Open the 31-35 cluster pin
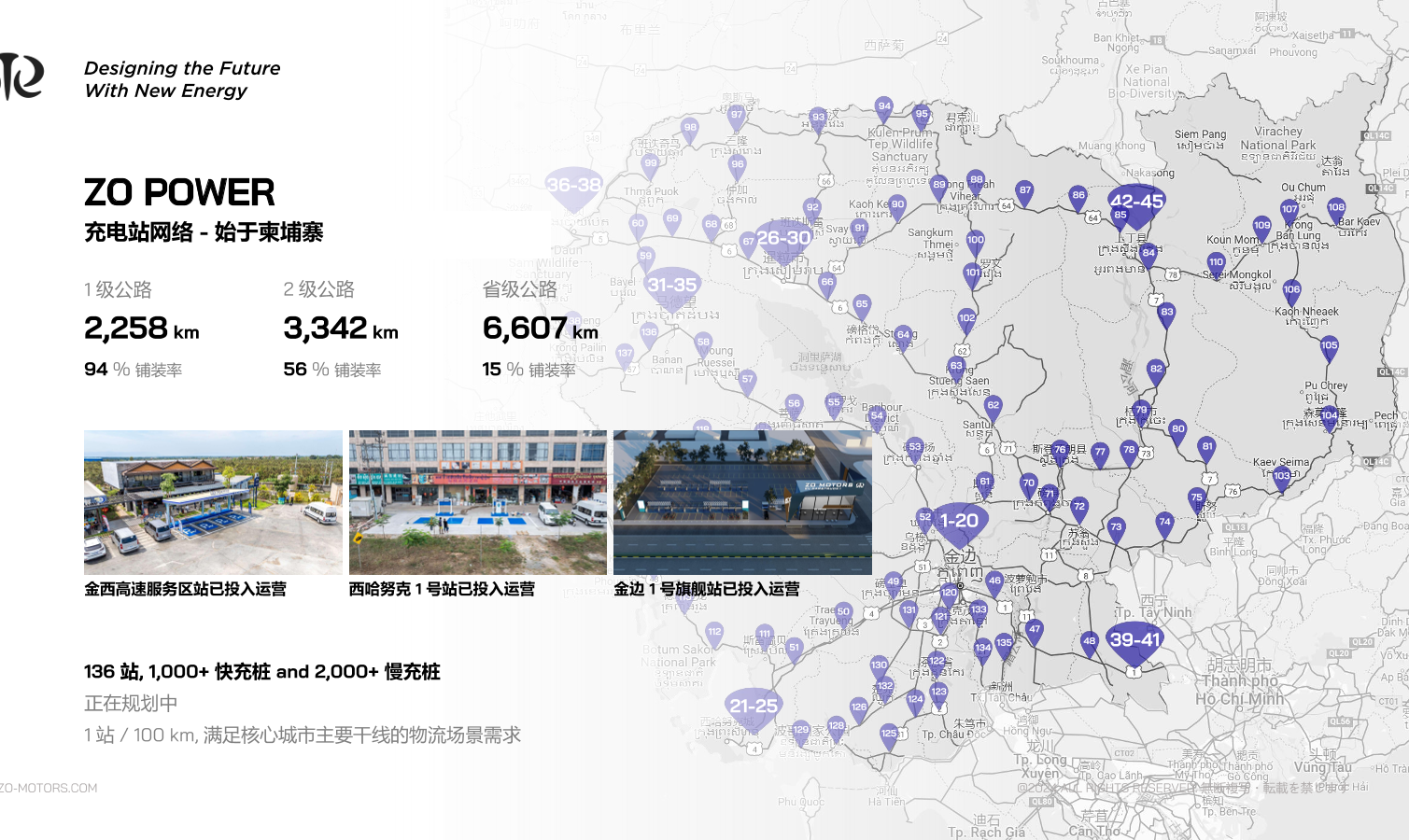Screen dimensions: 1409x840 (x=672, y=289)
